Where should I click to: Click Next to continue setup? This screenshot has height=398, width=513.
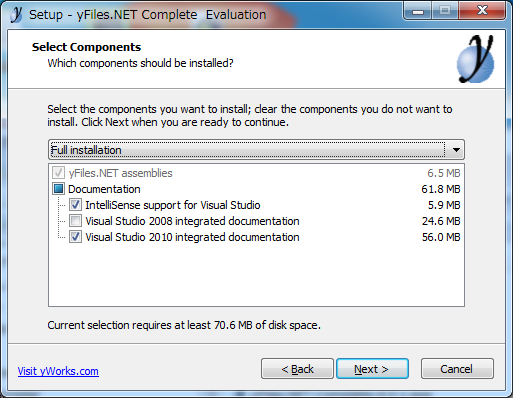(x=372, y=369)
